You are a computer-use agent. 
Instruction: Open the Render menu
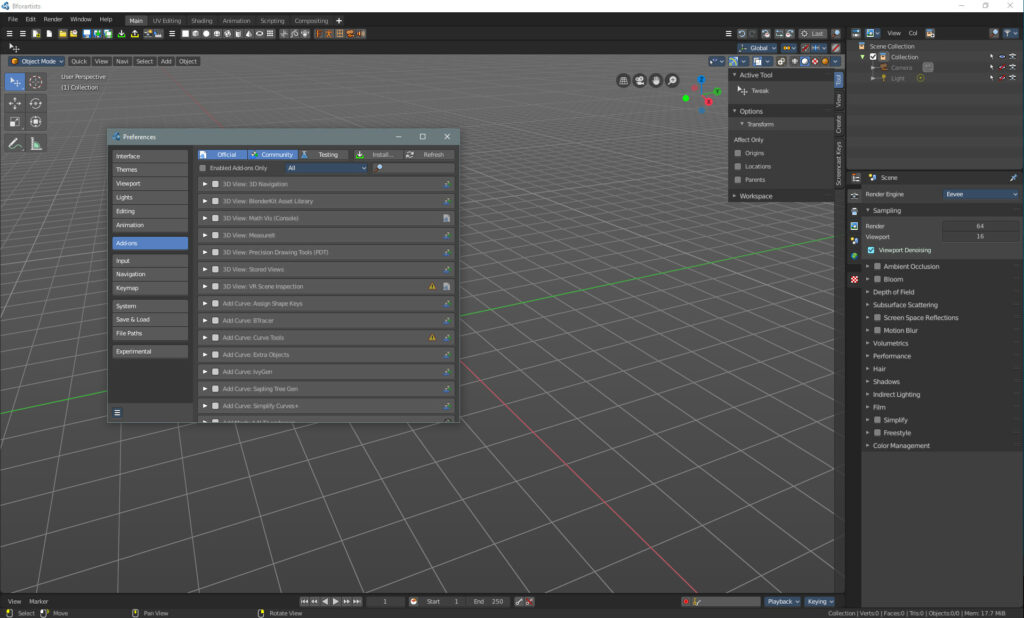(52, 19)
